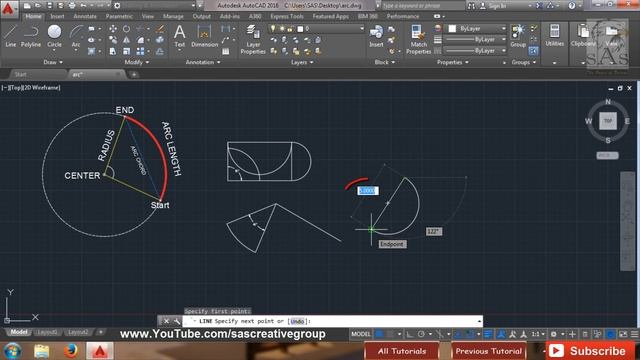This screenshot has width=640, height=360.
Task: Click the Stretch tool in Modify panel
Action: coord(113,51)
